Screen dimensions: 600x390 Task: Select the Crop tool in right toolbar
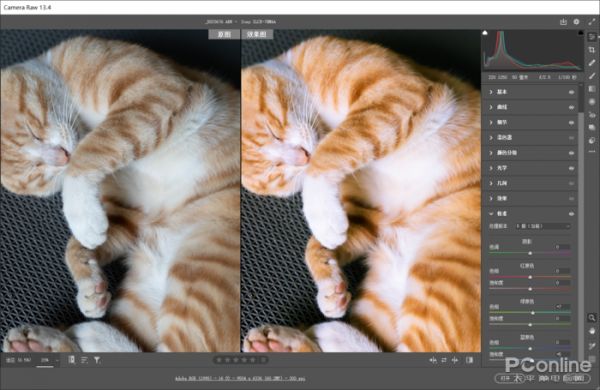point(592,50)
